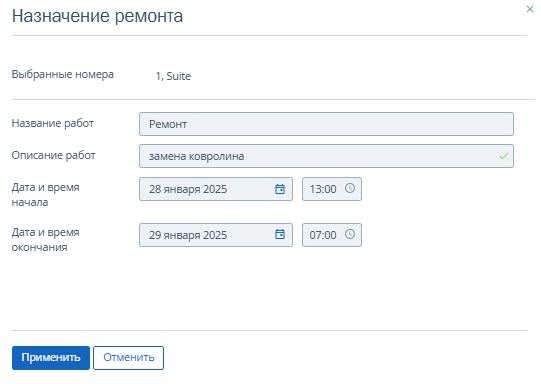Set the start time field 13:00
Screen dimensions: 541x384
point(332,189)
